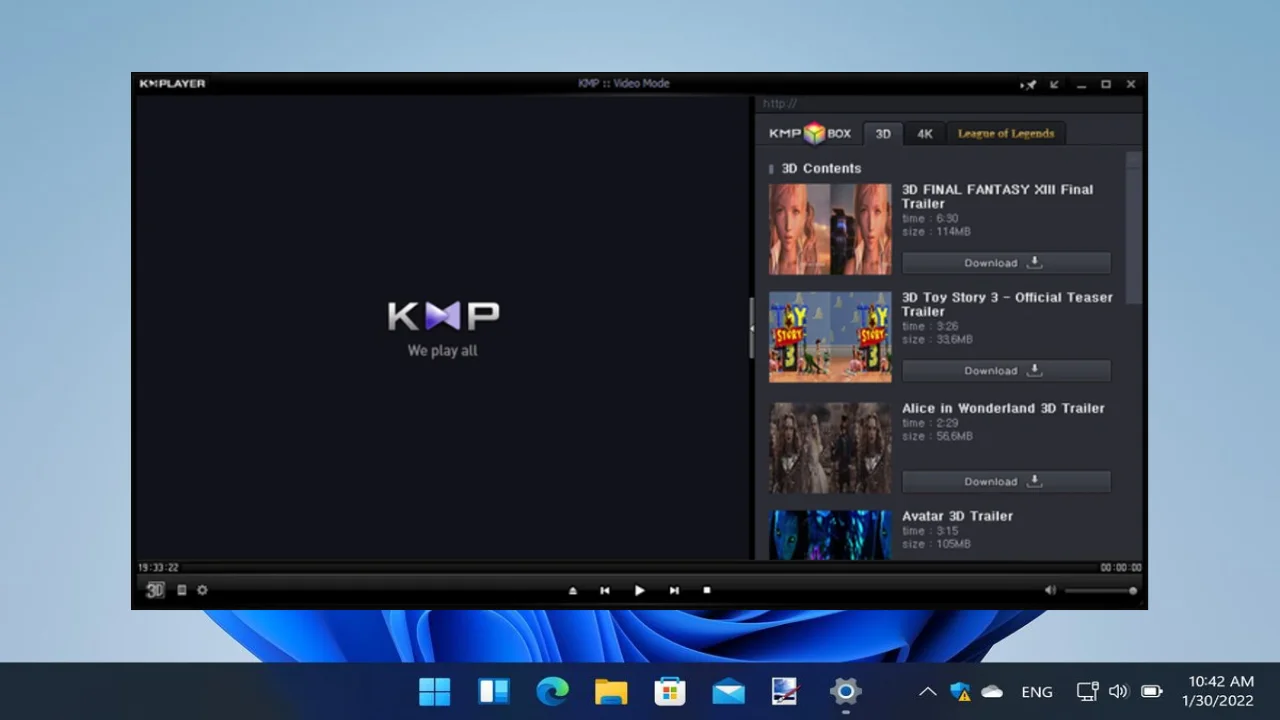Click the pin always-on-top icon
This screenshot has width=1280, height=720.
1028,85
